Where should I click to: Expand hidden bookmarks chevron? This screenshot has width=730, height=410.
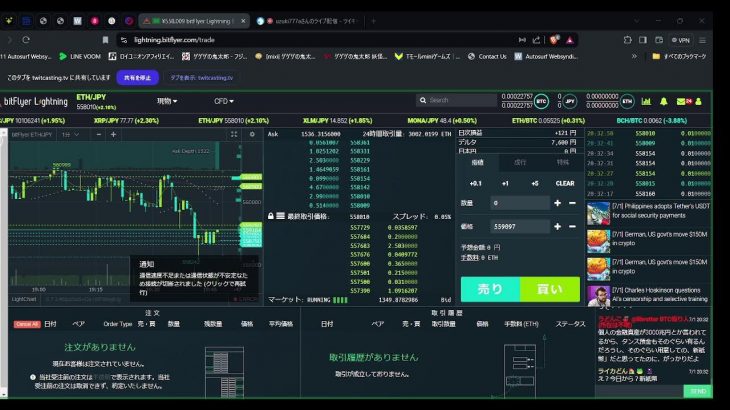tap(634, 56)
